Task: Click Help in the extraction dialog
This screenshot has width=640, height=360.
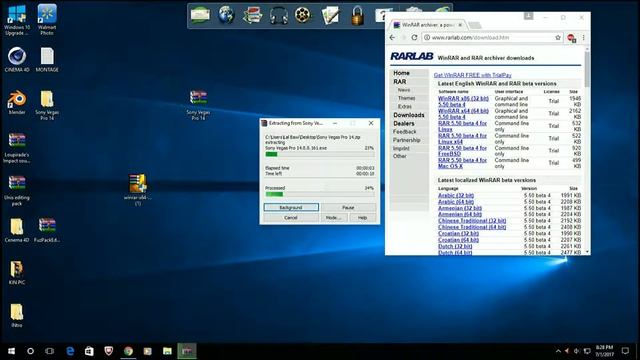Action: point(362,218)
